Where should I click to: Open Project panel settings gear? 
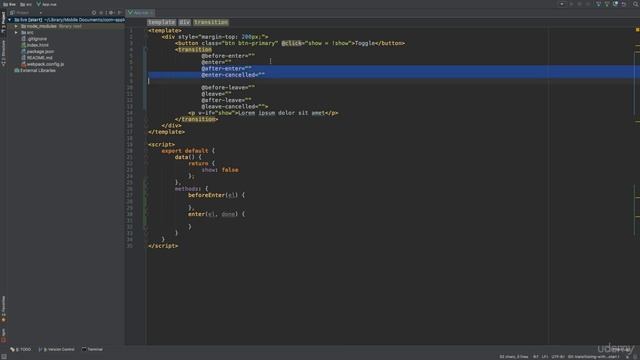click(111, 13)
